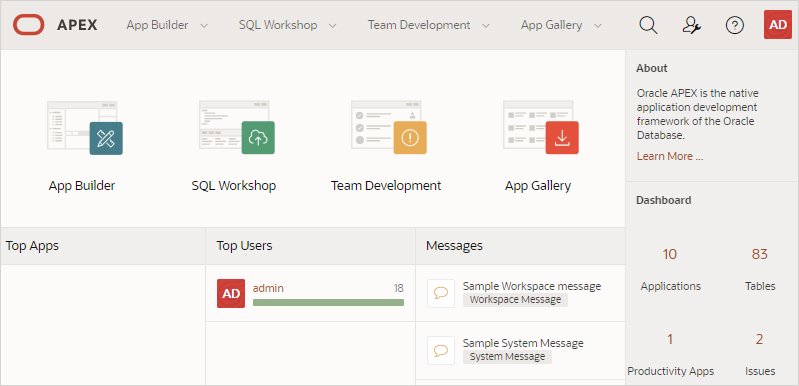
Task: Open the Administration user-wrench icon
Action: tap(691, 25)
